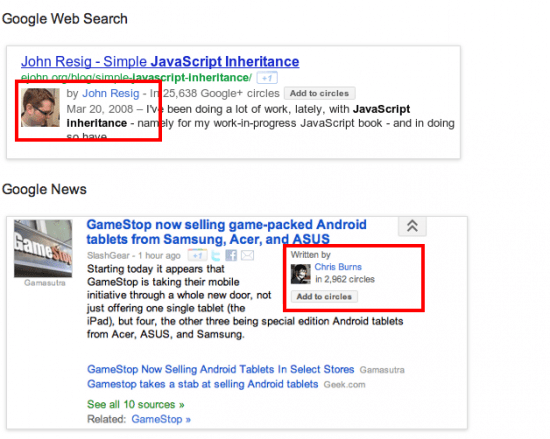Open the Chris Burns author name link

pos(338,267)
